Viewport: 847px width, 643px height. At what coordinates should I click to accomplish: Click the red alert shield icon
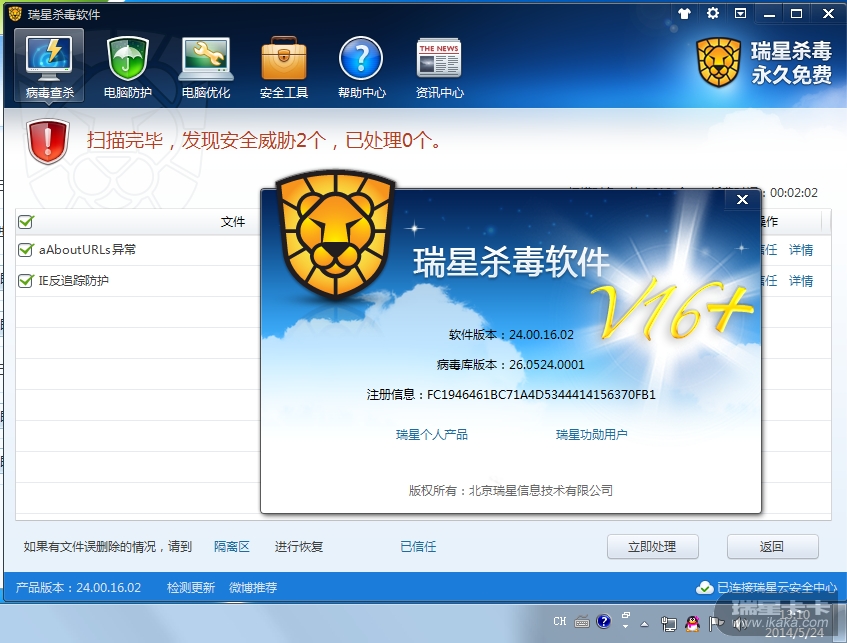tap(48, 142)
